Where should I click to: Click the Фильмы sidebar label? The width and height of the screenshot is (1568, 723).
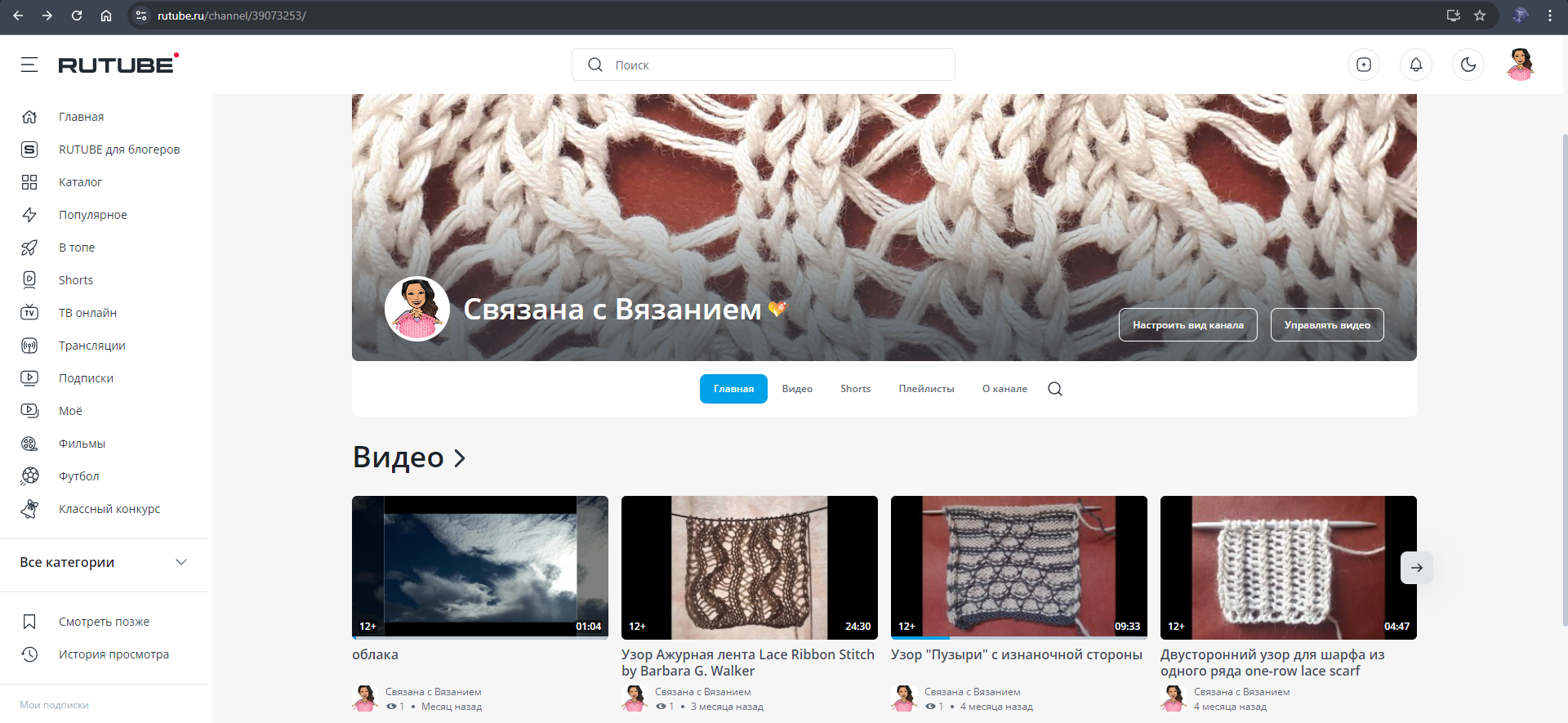[x=82, y=444]
